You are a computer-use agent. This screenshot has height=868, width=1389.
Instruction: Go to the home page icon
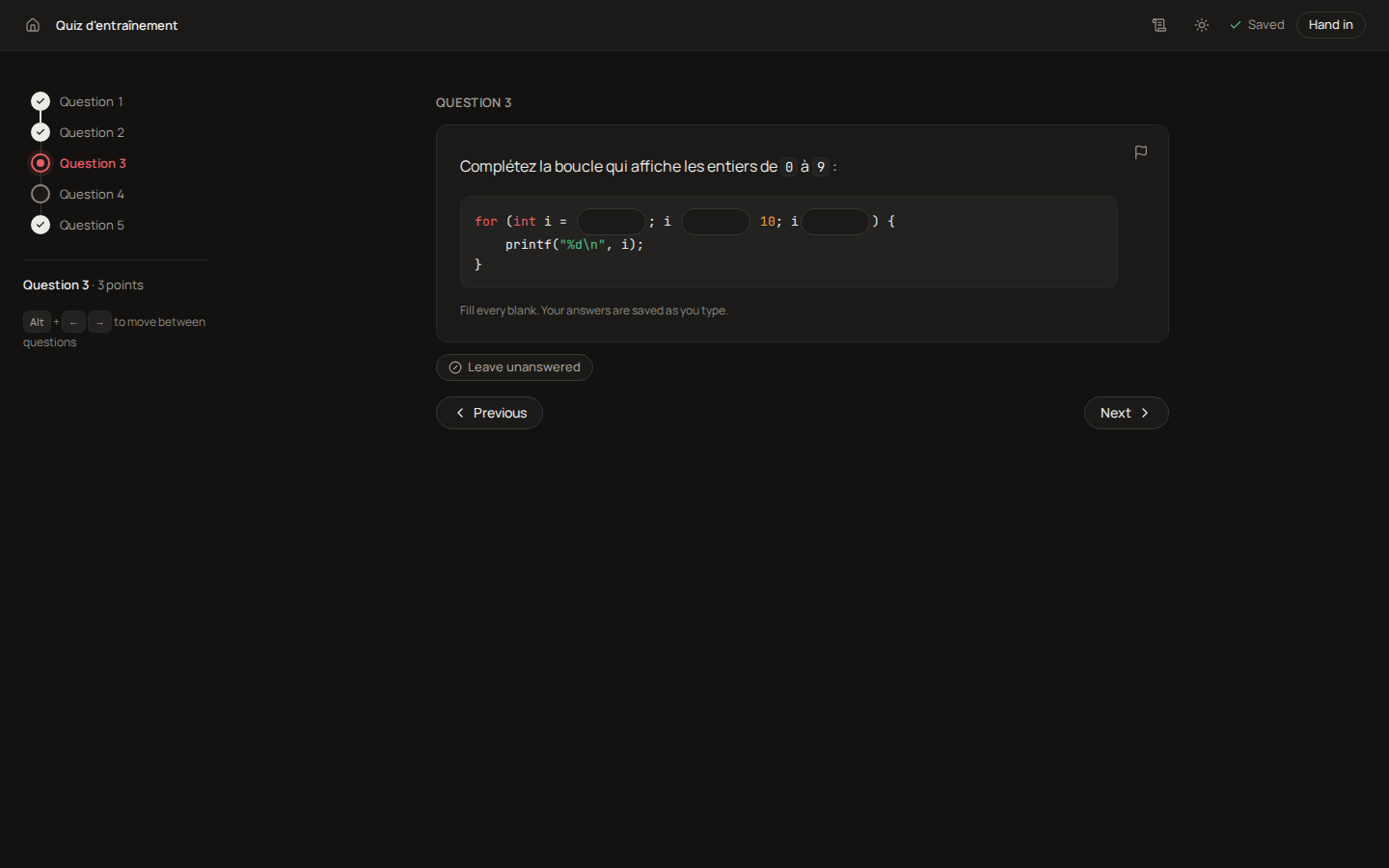point(33,25)
